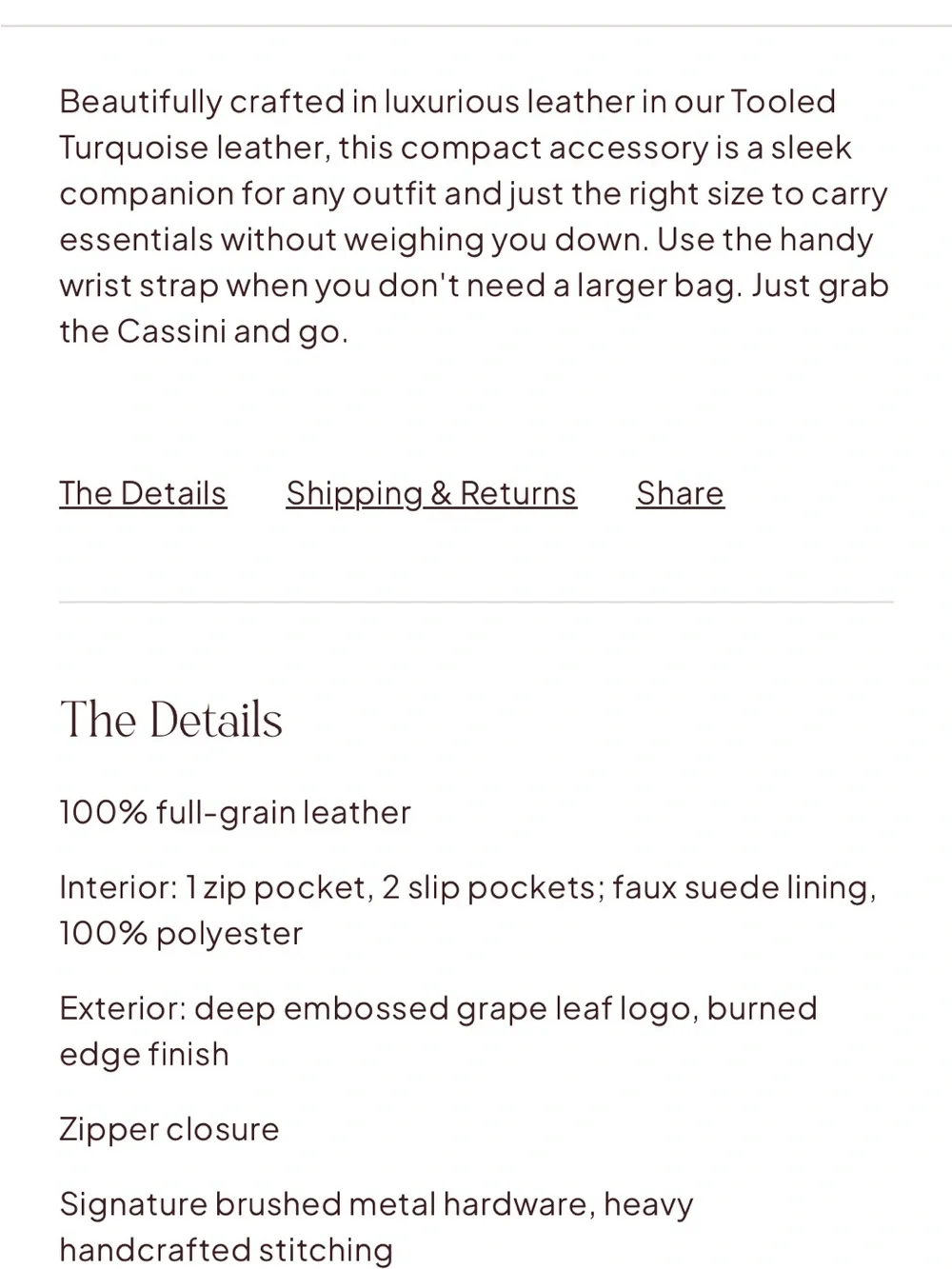Click the large 'The Details' section heading
The image size is (952, 1269).
click(x=171, y=720)
